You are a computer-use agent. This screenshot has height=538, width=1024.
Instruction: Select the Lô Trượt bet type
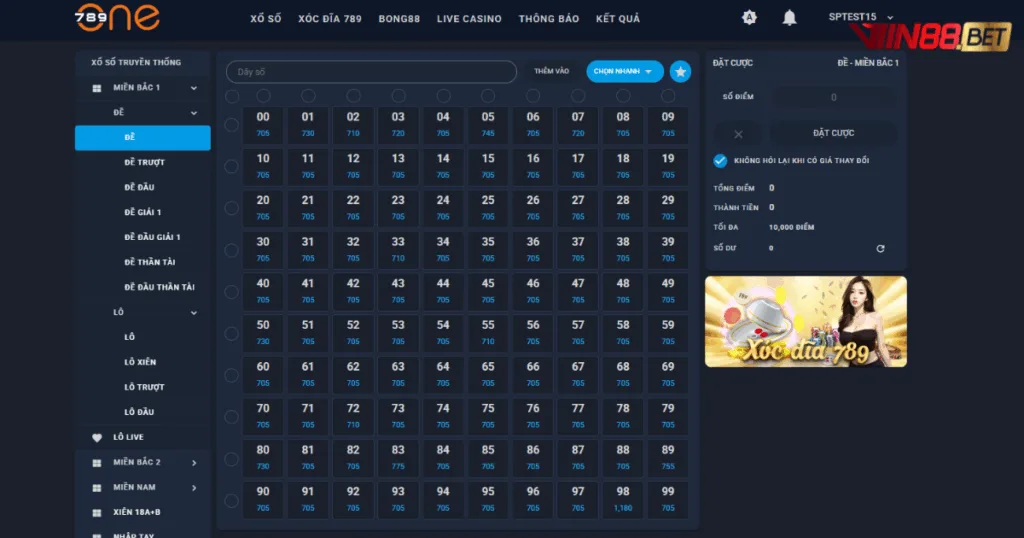[x=144, y=387]
